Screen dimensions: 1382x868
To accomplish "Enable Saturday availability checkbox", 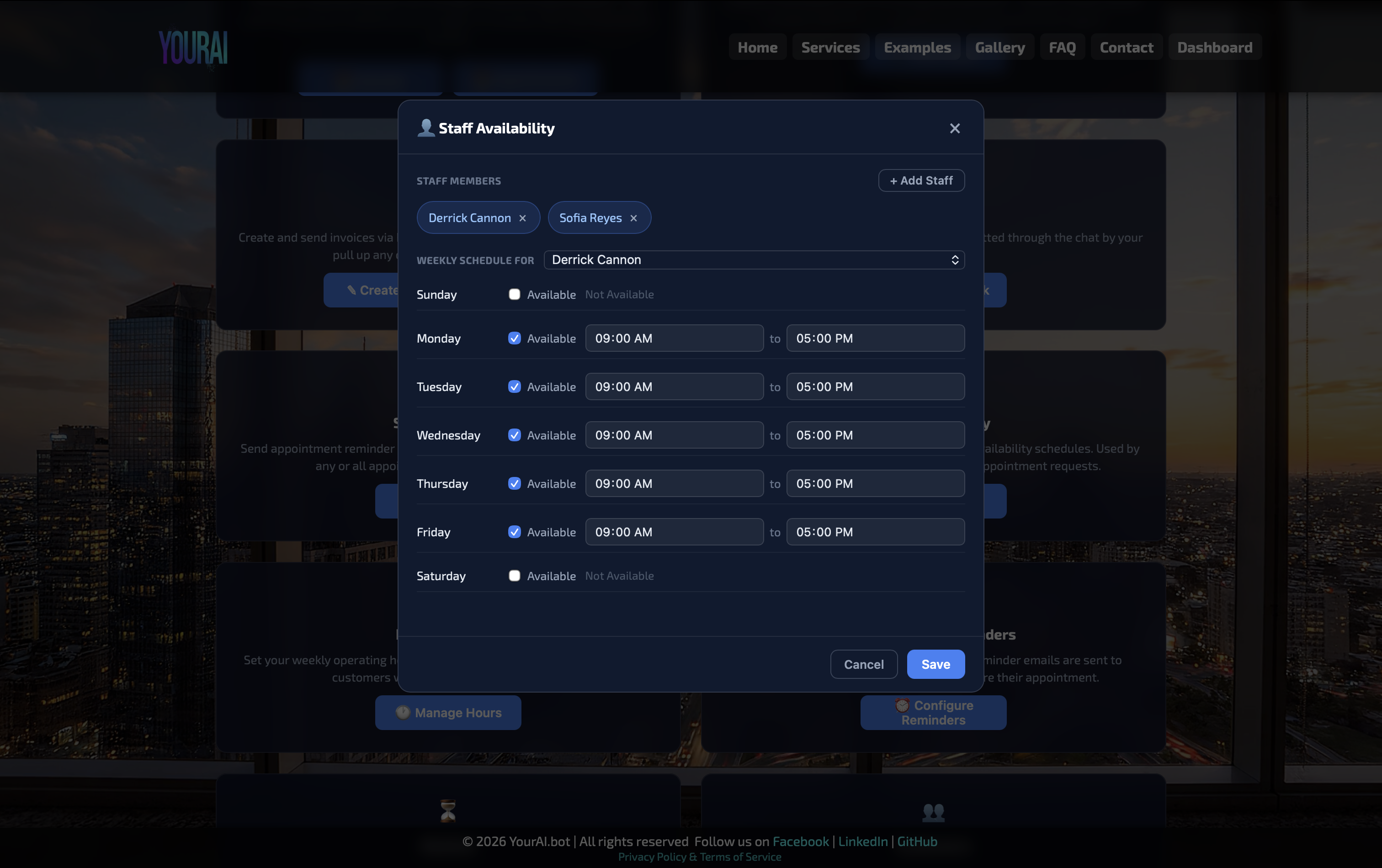I will point(514,576).
